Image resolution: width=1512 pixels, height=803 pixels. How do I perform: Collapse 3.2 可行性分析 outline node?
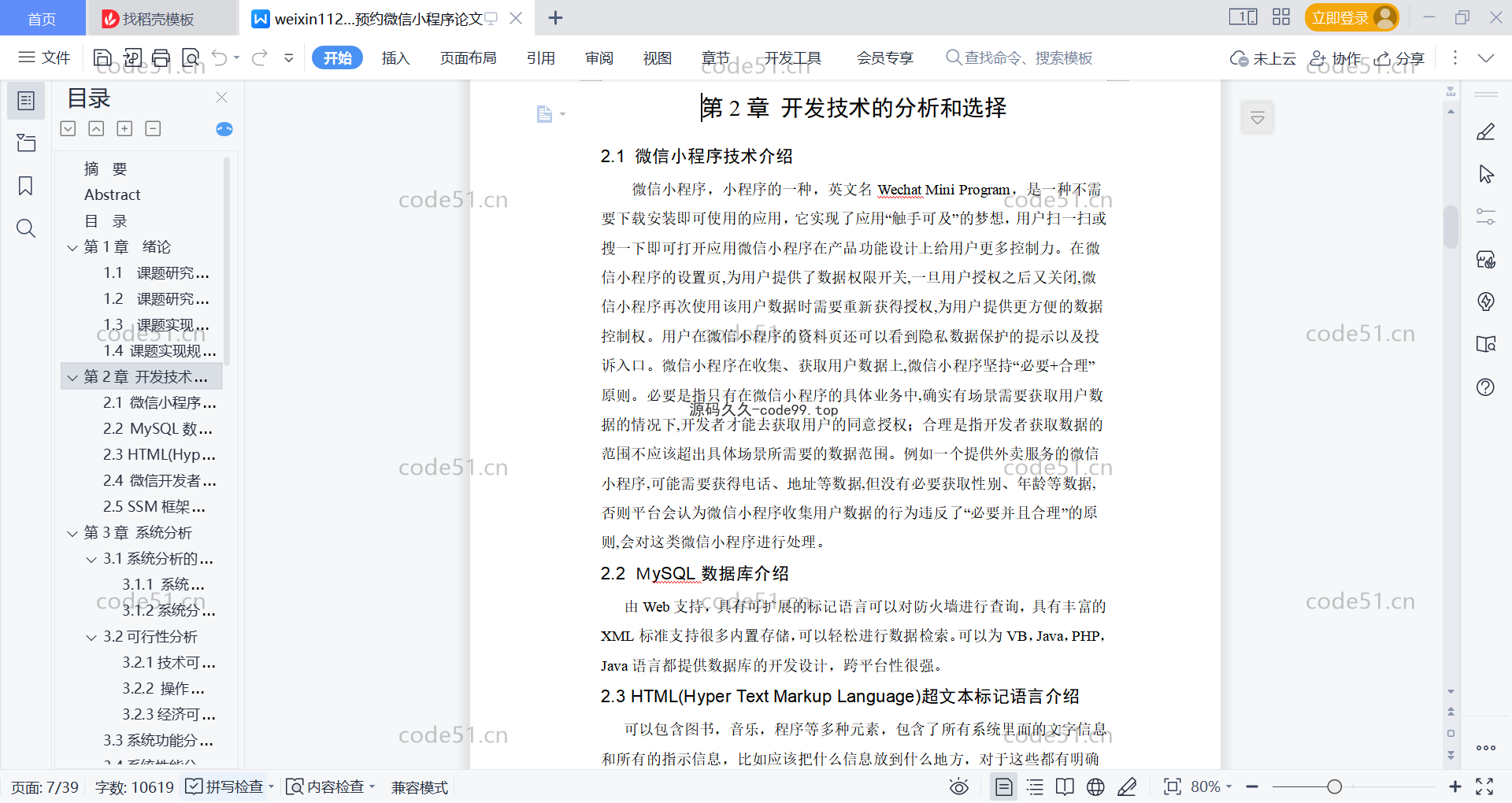coord(91,637)
